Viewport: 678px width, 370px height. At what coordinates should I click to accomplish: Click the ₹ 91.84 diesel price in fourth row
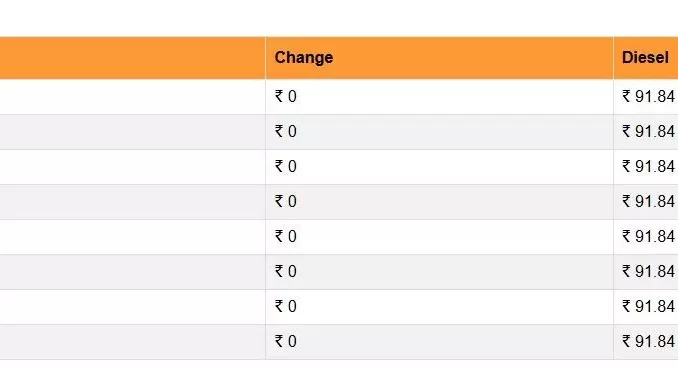click(648, 201)
